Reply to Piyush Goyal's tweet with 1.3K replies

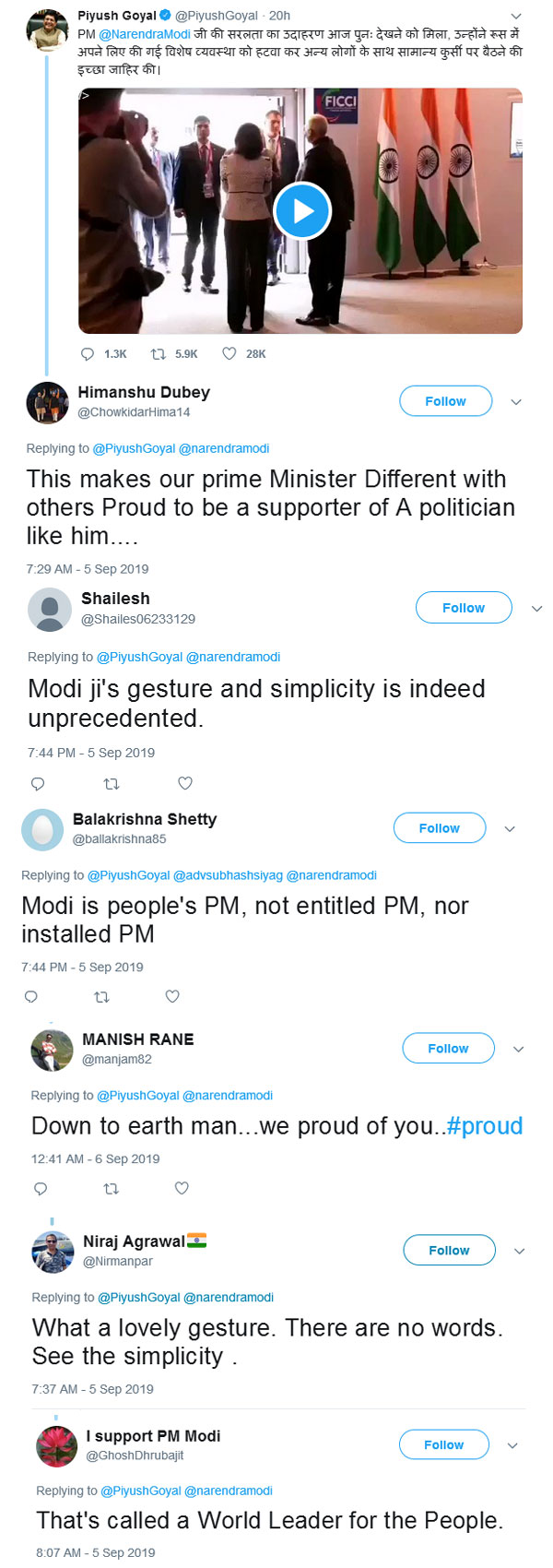tap(88, 354)
